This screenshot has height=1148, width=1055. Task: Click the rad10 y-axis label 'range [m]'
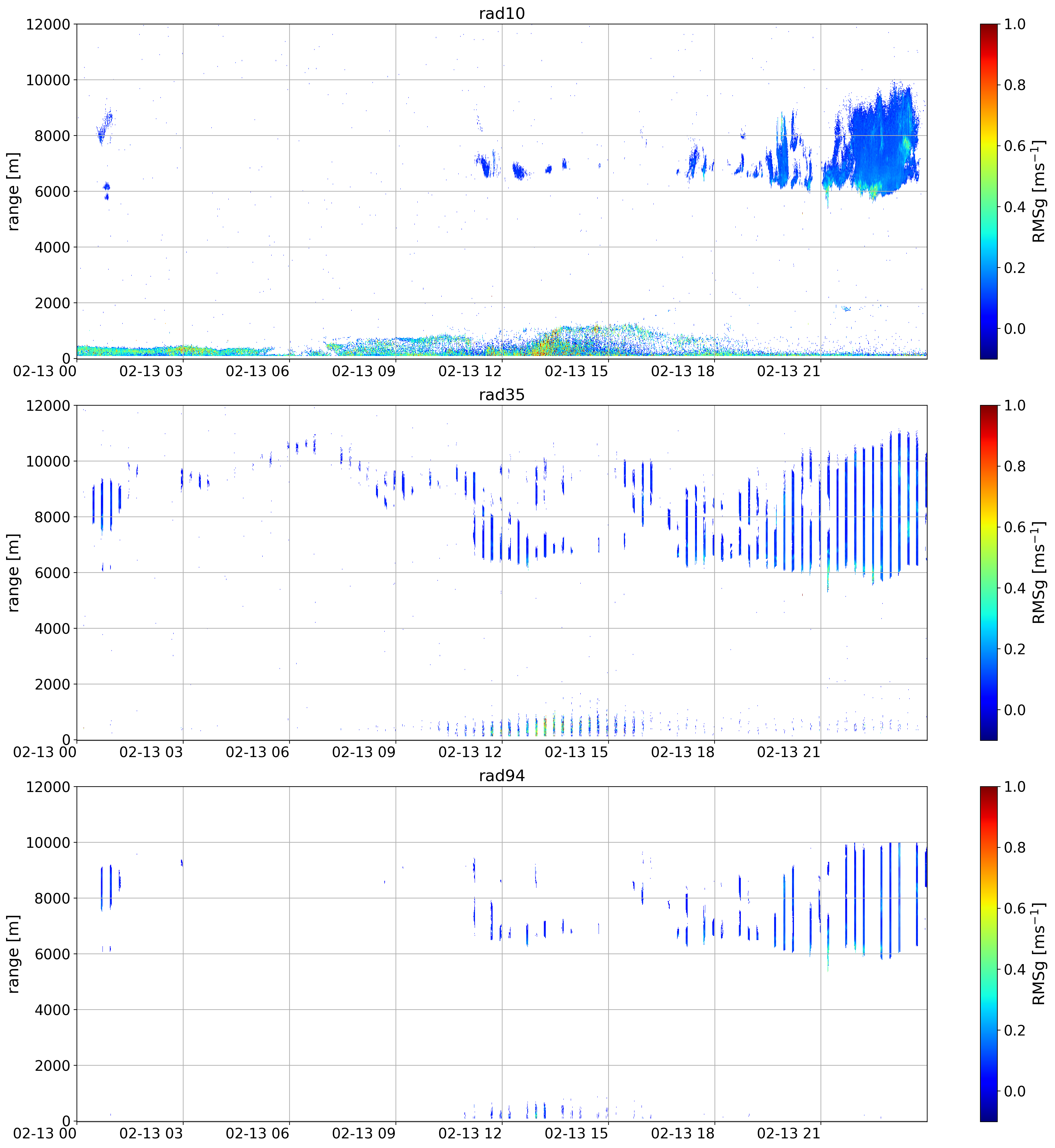click(14, 191)
